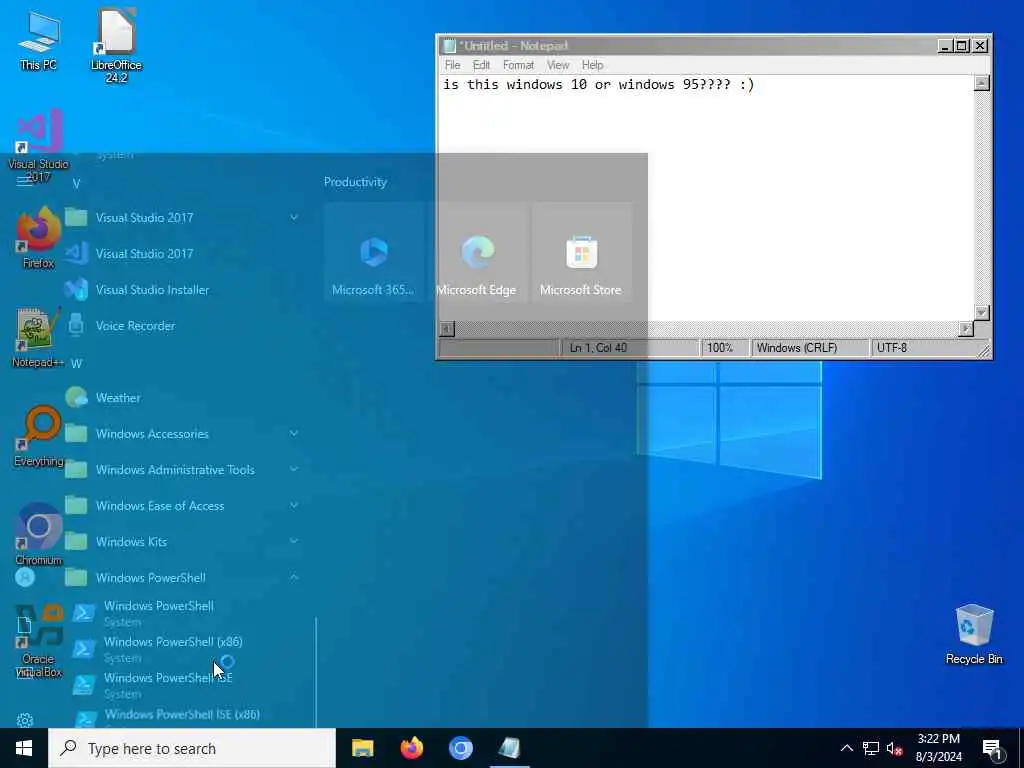
Task: Open Notepad Edit menu
Action: pos(481,65)
